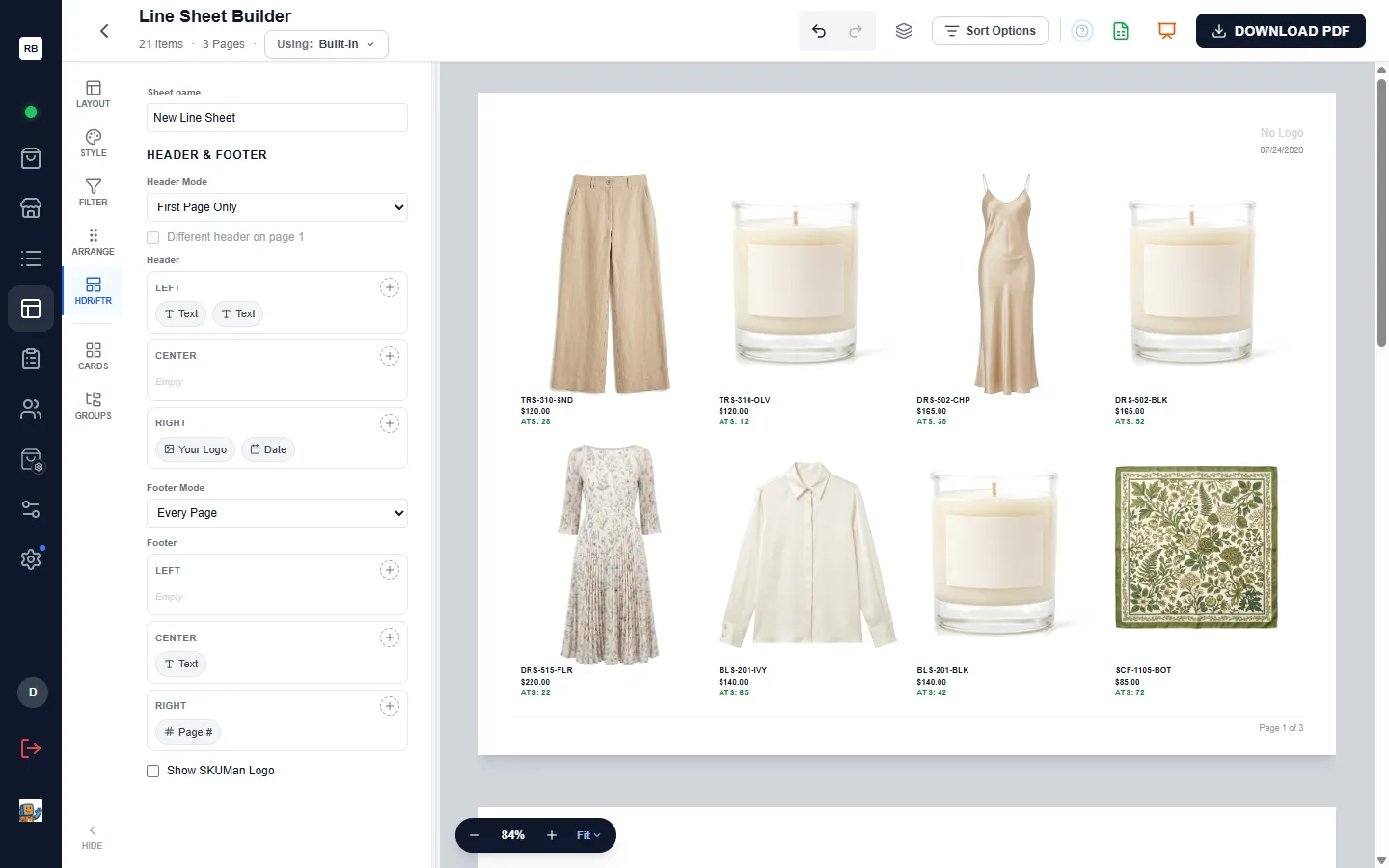Click the Page 1 of 3 footer text
Image resolution: width=1389 pixels, height=868 pixels.
tap(1281, 728)
